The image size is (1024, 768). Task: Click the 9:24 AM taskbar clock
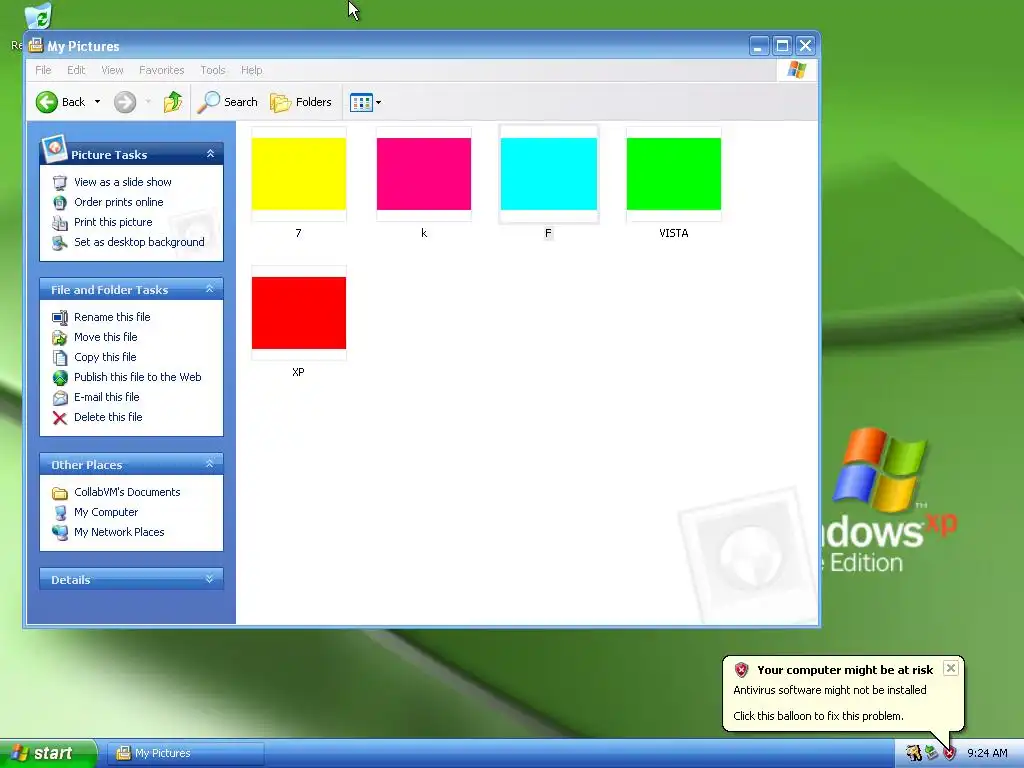coord(987,754)
